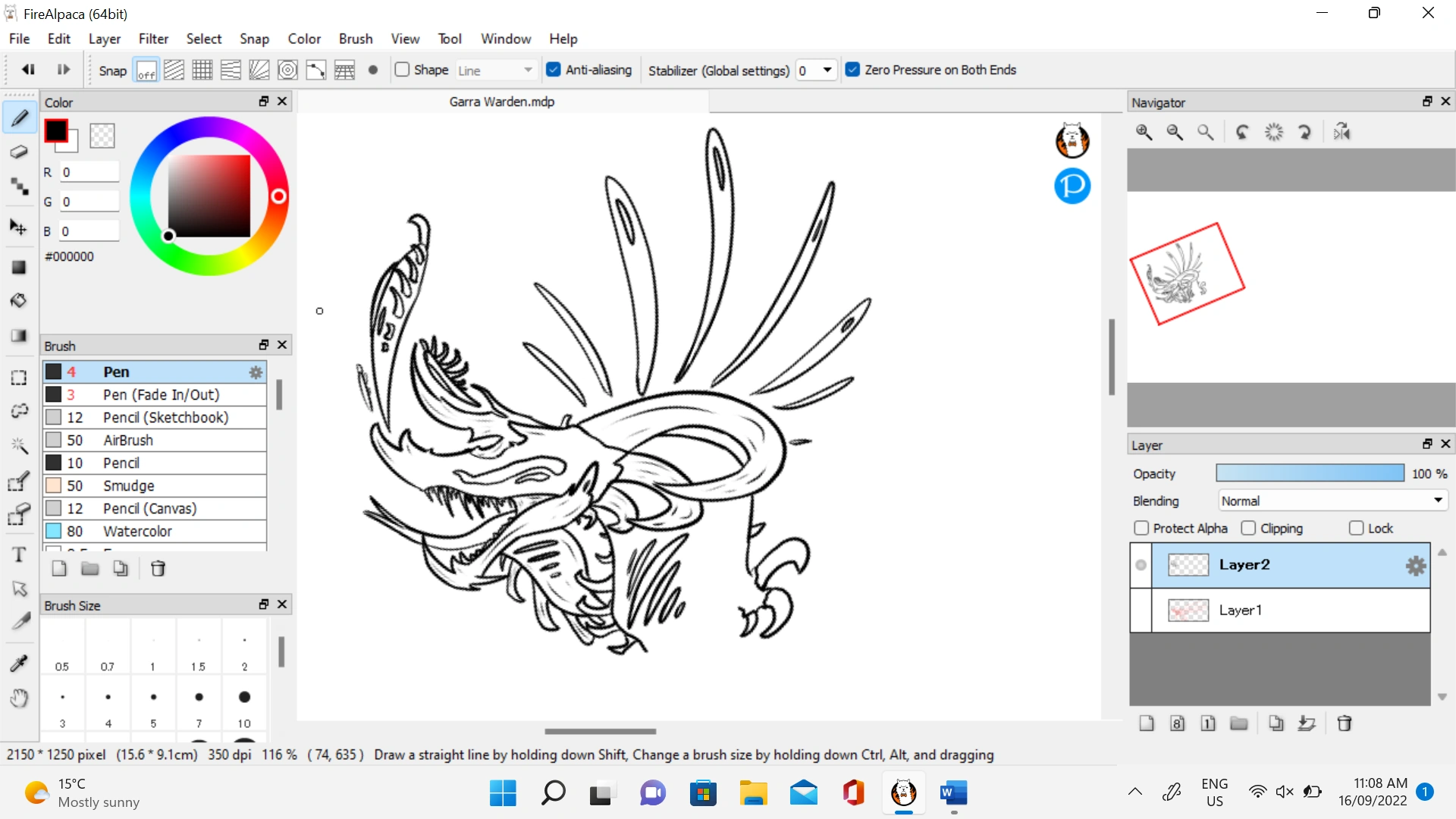Select the Bucket fill tool
Image resolution: width=1456 pixels, height=819 pixels.
click(x=19, y=300)
